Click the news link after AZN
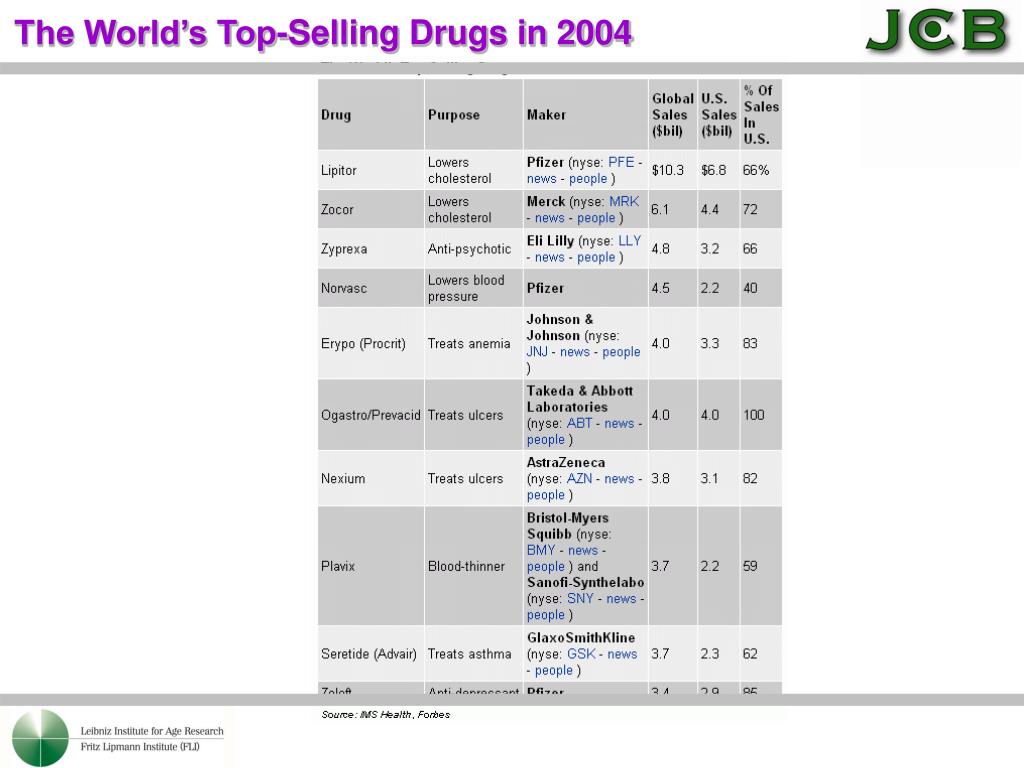Screen dimensions: 1024x768 [x=619, y=479]
